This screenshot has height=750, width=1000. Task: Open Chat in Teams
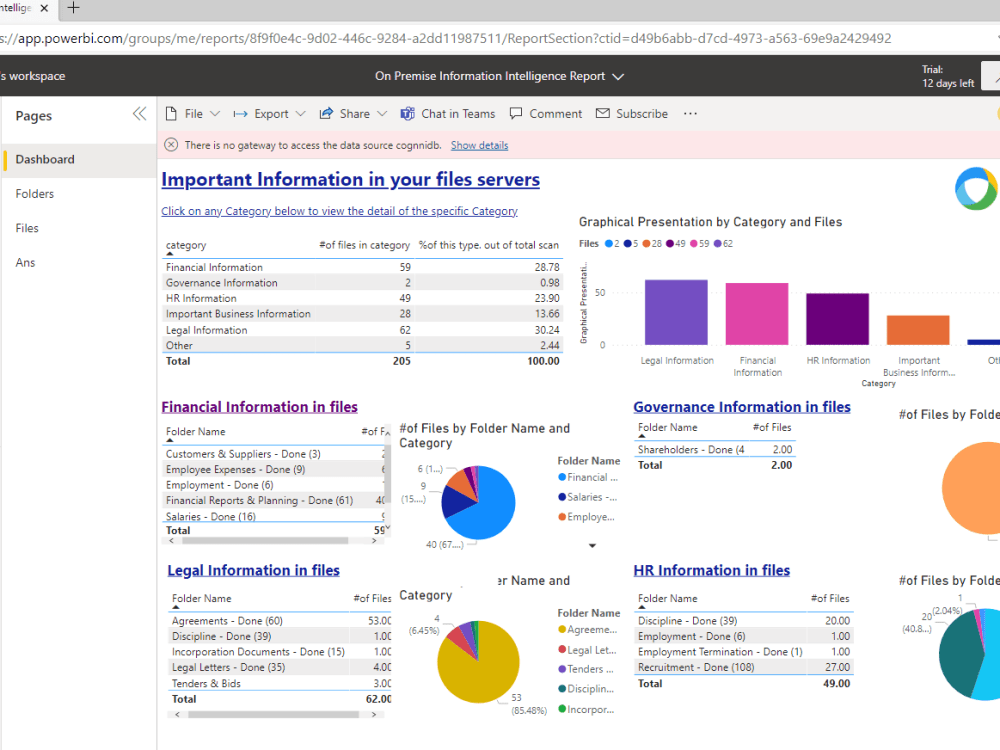pos(448,114)
